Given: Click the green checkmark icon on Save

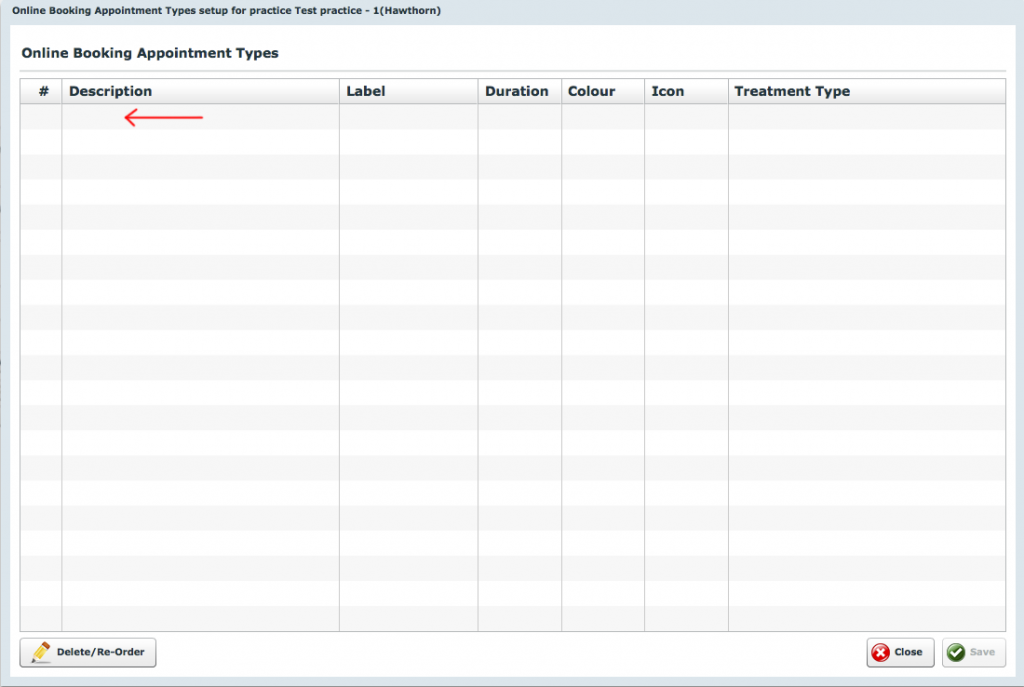Looking at the screenshot, I should tap(956, 652).
